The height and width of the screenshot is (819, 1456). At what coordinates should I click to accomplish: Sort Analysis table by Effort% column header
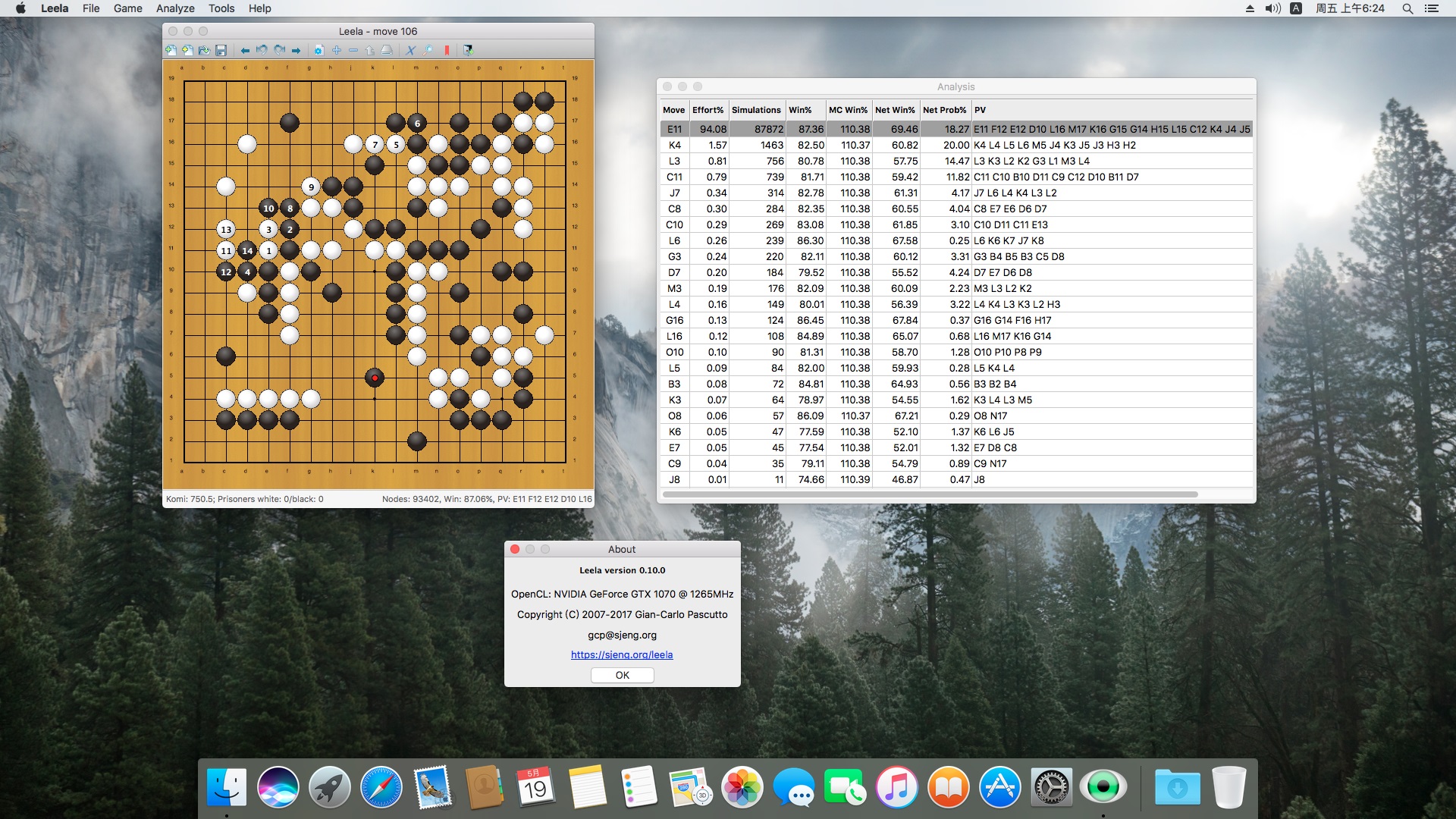coord(708,110)
